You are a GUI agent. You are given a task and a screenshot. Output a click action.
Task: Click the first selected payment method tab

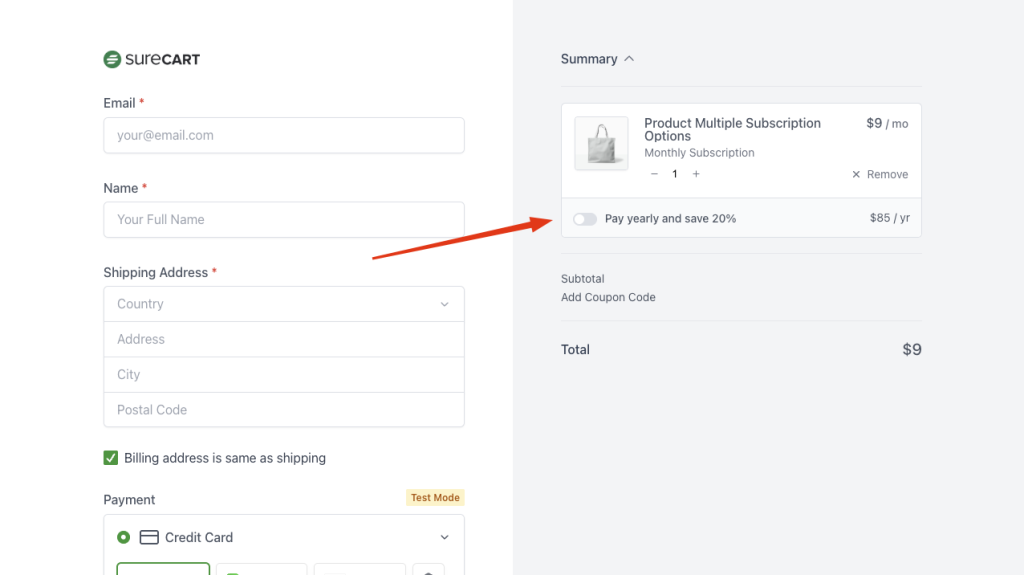(x=163, y=569)
